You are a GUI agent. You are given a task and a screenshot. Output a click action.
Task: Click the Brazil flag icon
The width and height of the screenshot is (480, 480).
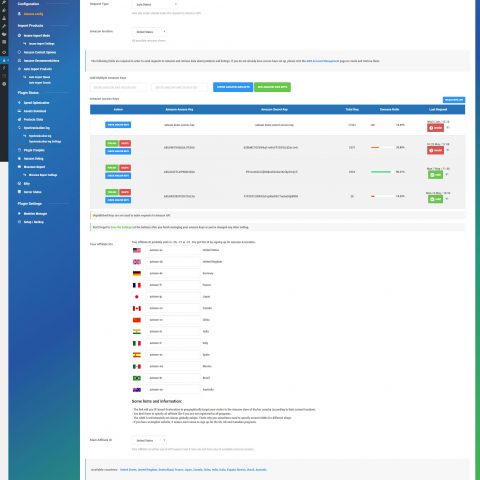[137, 378]
